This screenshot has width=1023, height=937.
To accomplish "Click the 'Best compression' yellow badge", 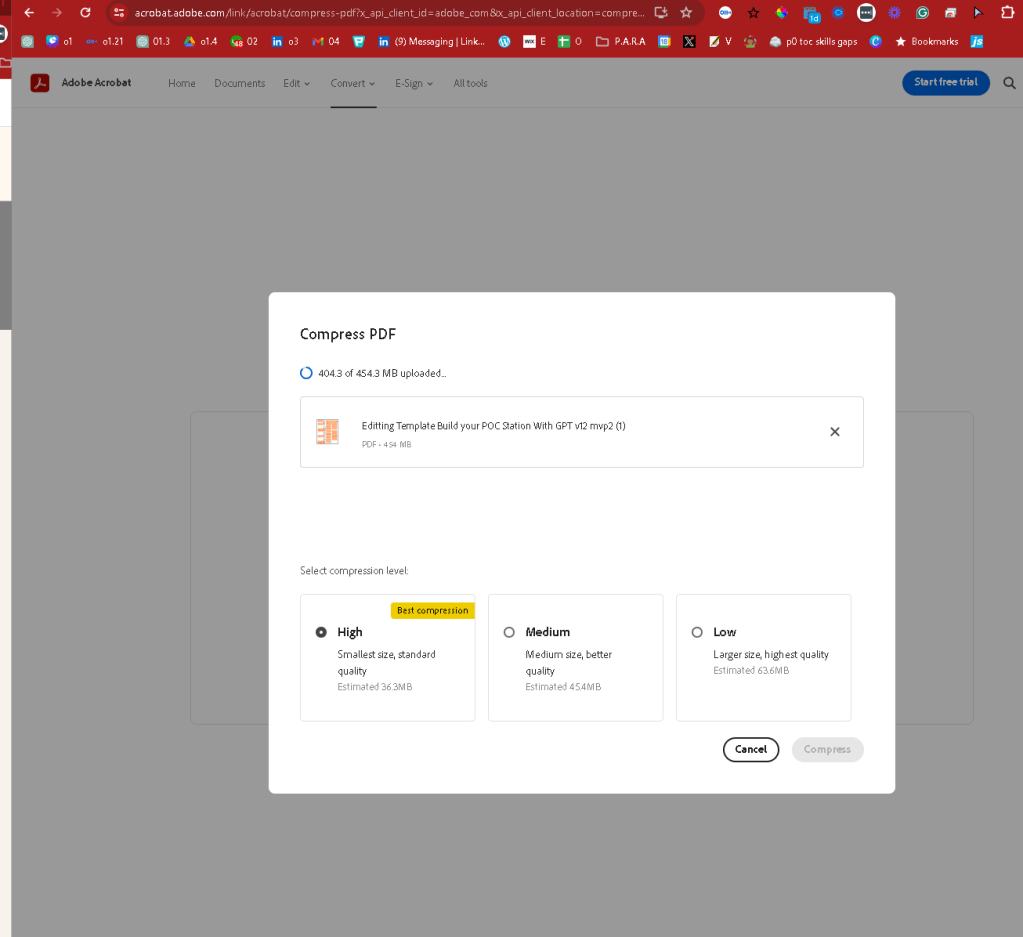I will pos(433,610).
